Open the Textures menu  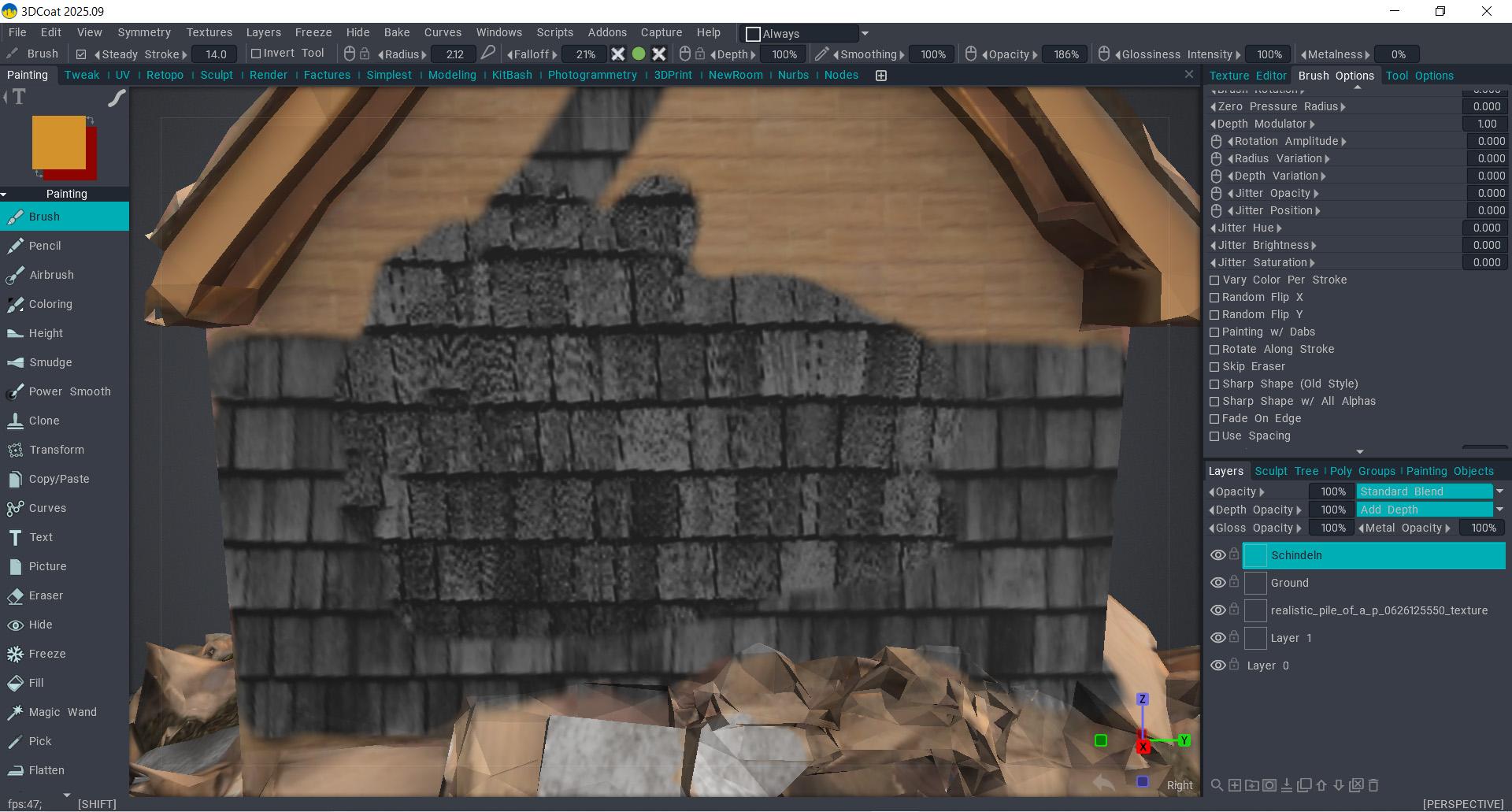point(209,32)
